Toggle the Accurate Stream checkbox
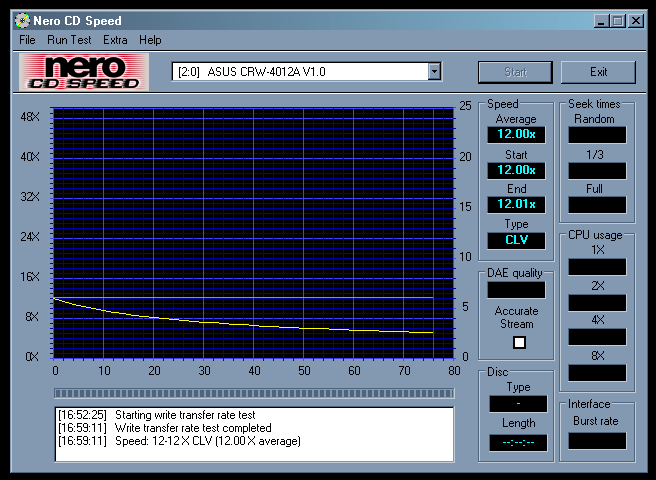Screen dimensions: 656x480 519,343
